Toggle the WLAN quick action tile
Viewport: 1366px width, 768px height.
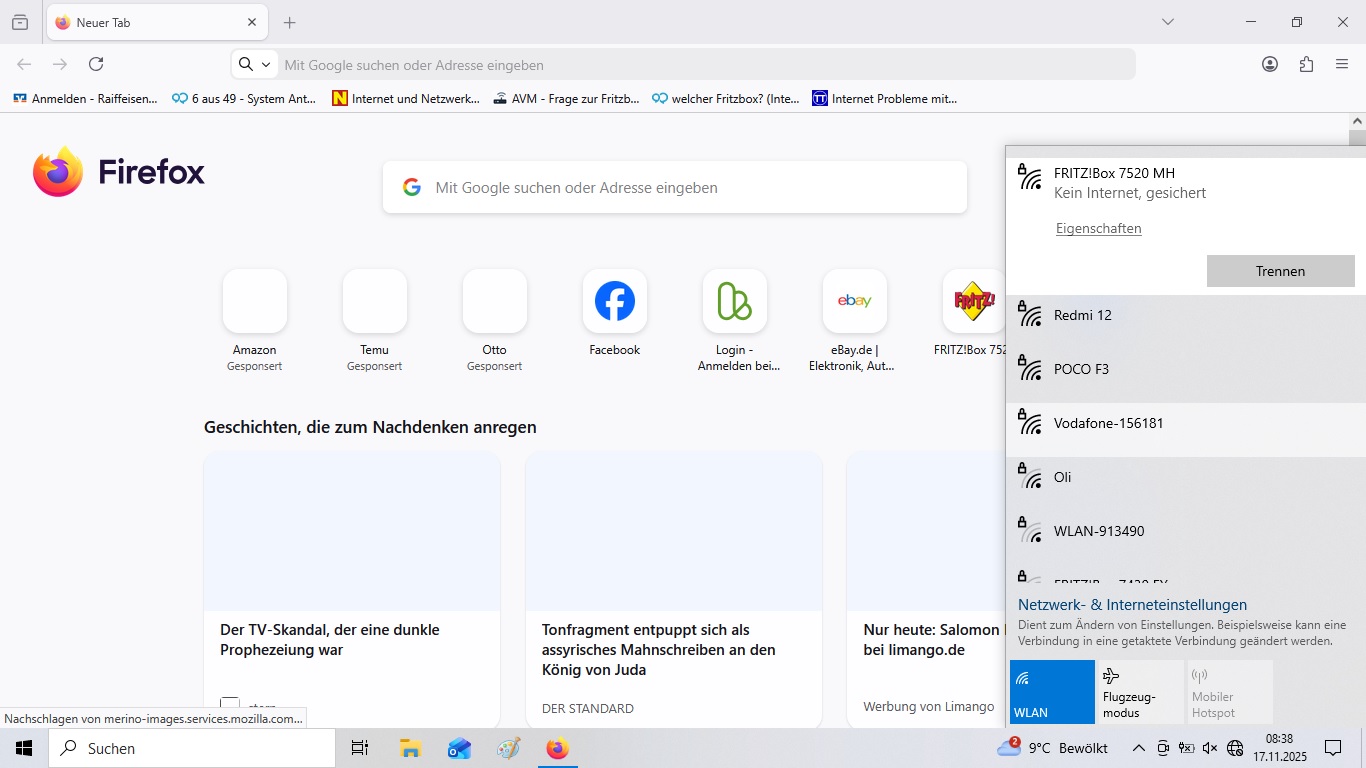(x=1052, y=692)
